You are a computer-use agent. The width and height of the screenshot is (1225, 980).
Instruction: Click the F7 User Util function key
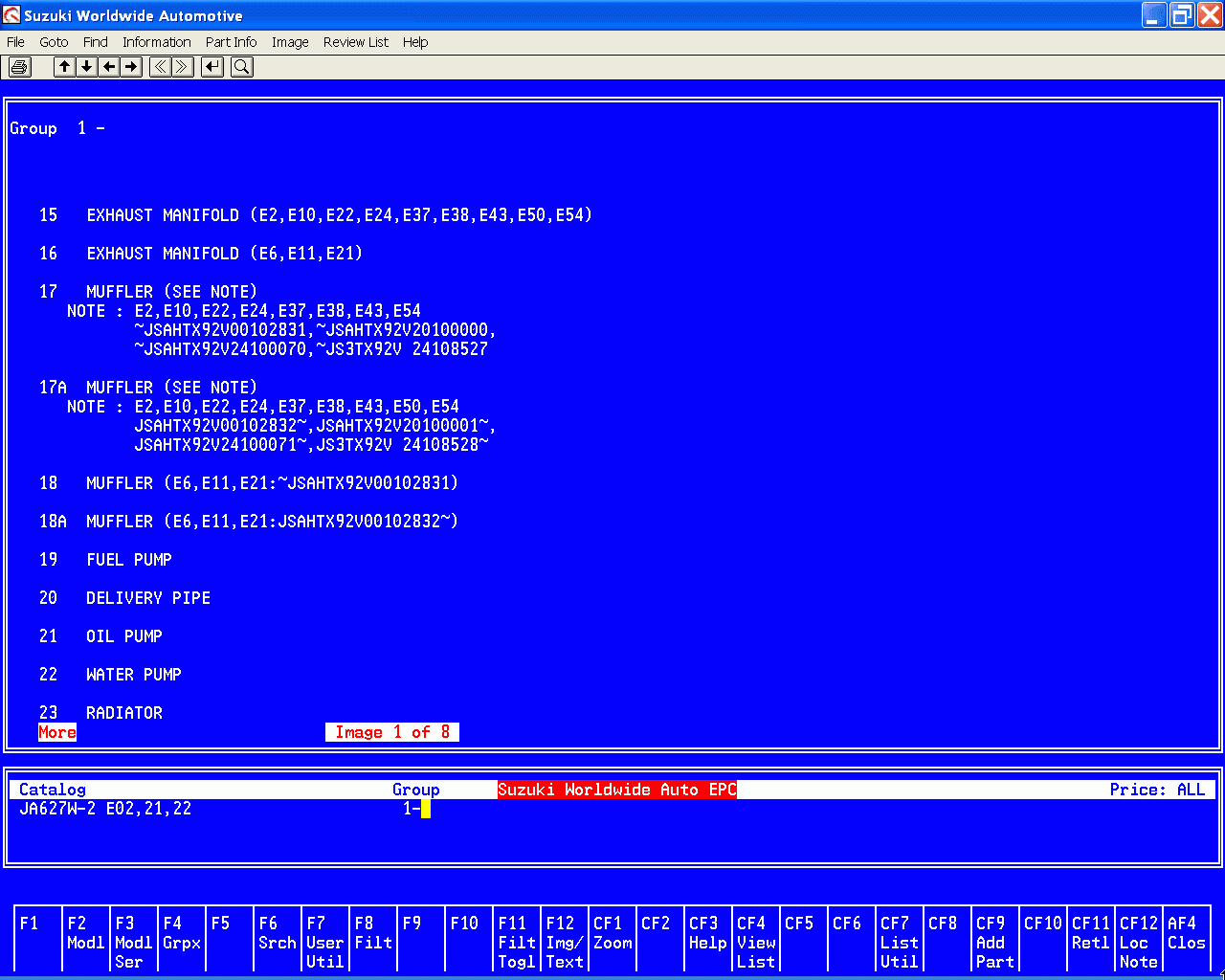click(x=325, y=939)
